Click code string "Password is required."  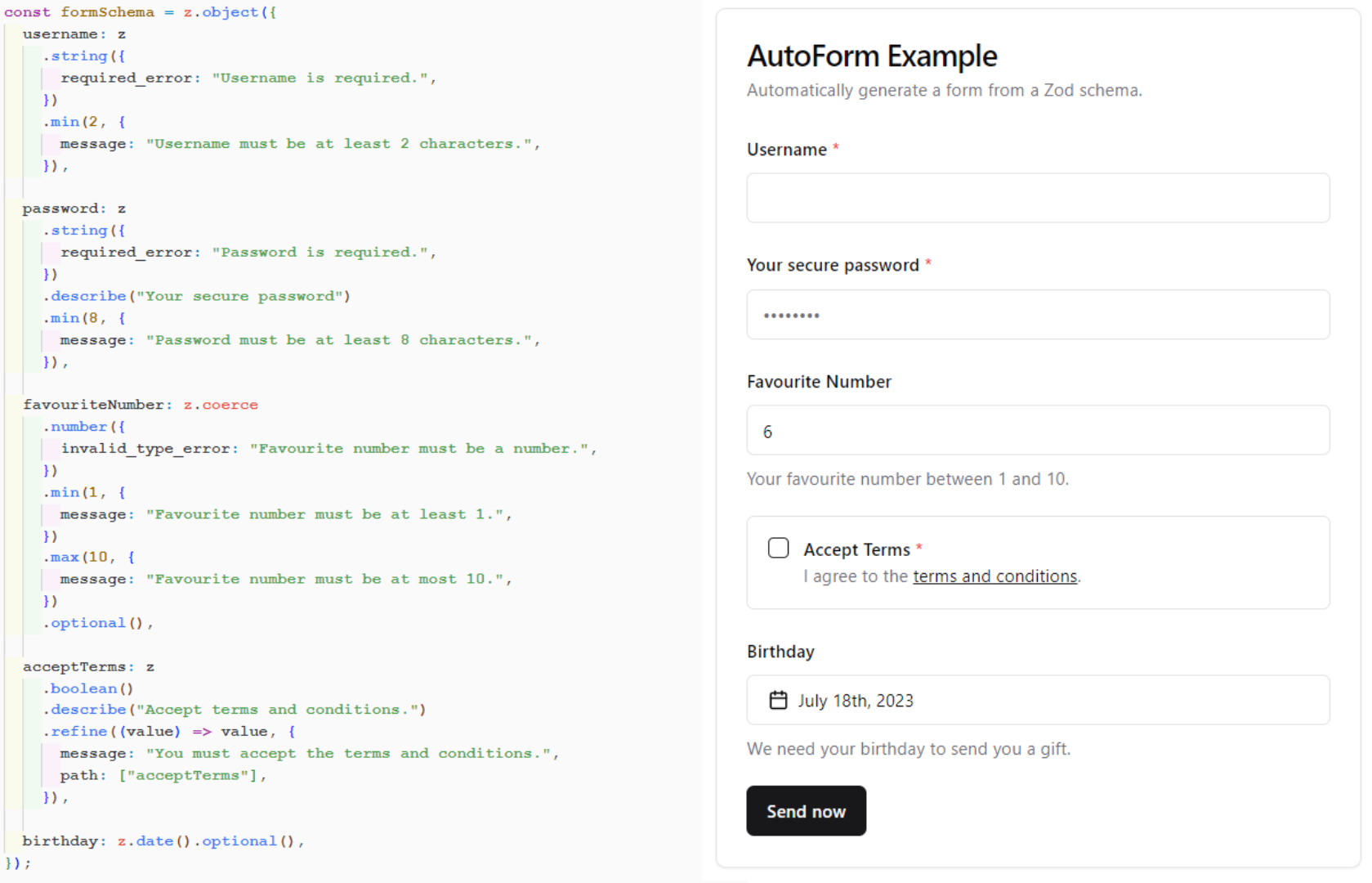320,253
